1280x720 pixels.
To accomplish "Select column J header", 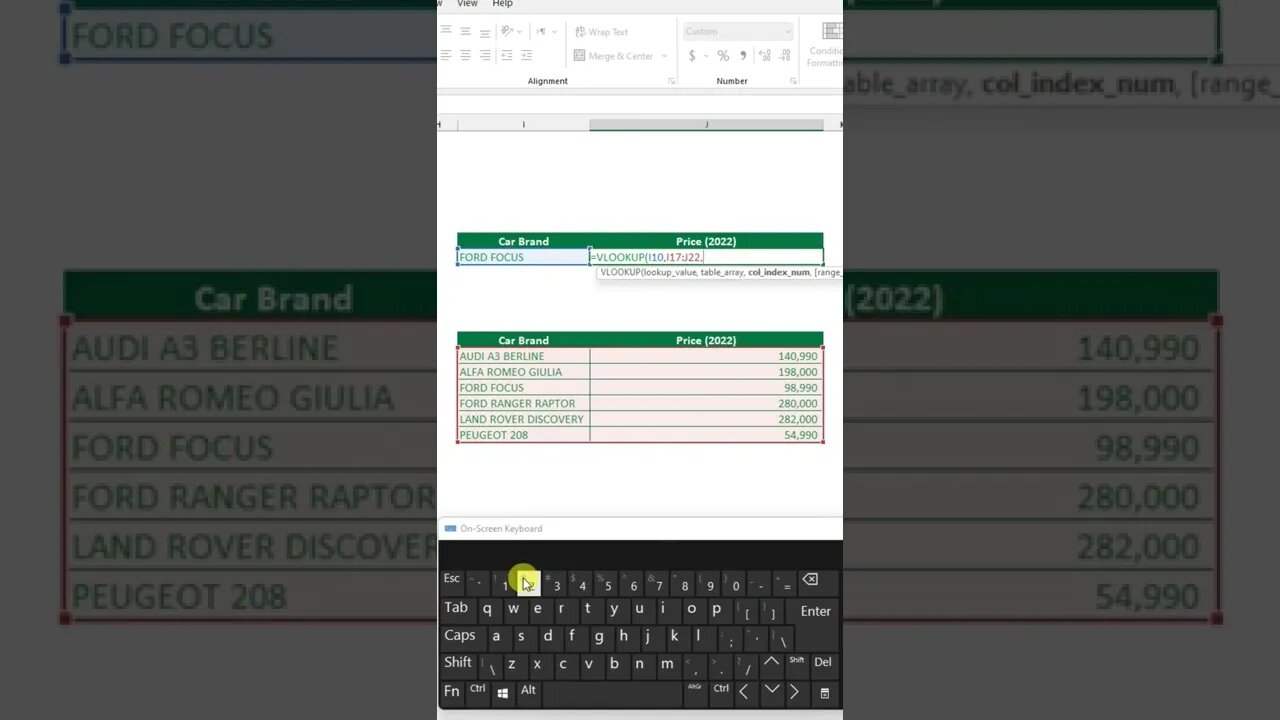I will 707,125.
